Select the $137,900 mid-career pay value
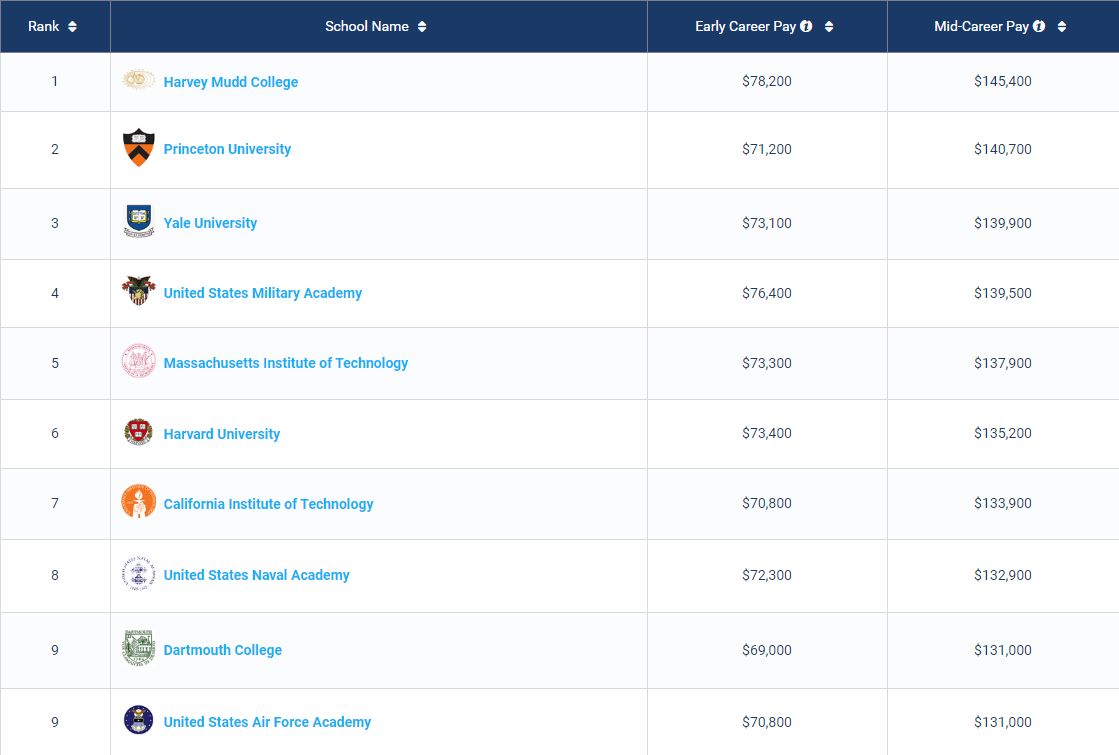 coord(1003,363)
